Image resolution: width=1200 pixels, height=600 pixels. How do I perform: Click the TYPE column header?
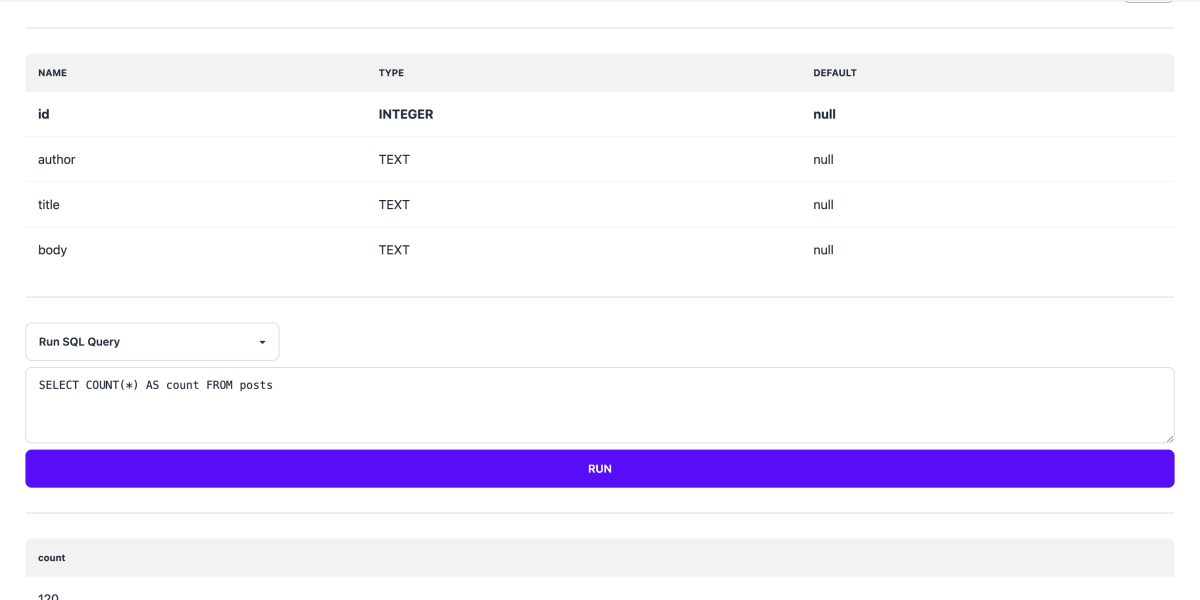coord(391,73)
